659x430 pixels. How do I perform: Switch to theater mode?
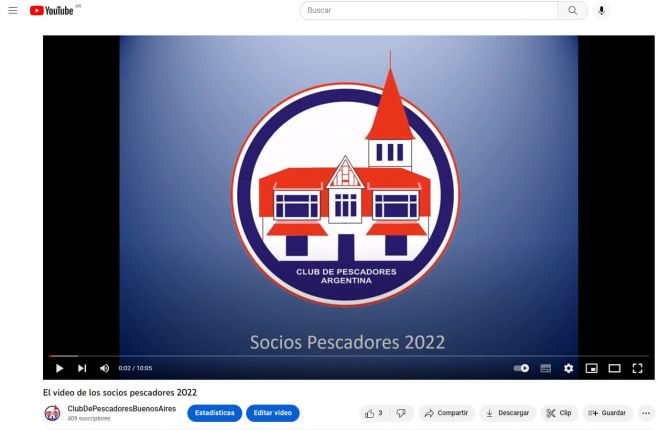pyautogui.click(x=614, y=368)
